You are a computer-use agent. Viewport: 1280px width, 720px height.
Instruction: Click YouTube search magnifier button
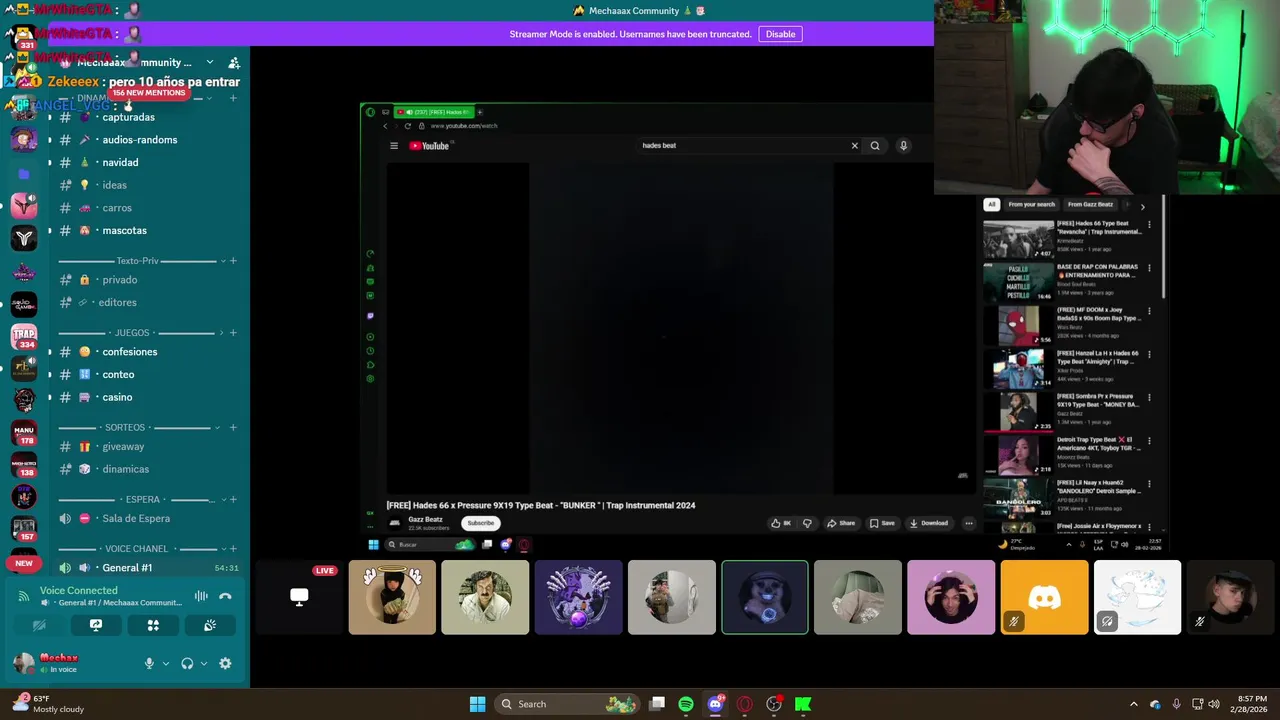(875, 146)
